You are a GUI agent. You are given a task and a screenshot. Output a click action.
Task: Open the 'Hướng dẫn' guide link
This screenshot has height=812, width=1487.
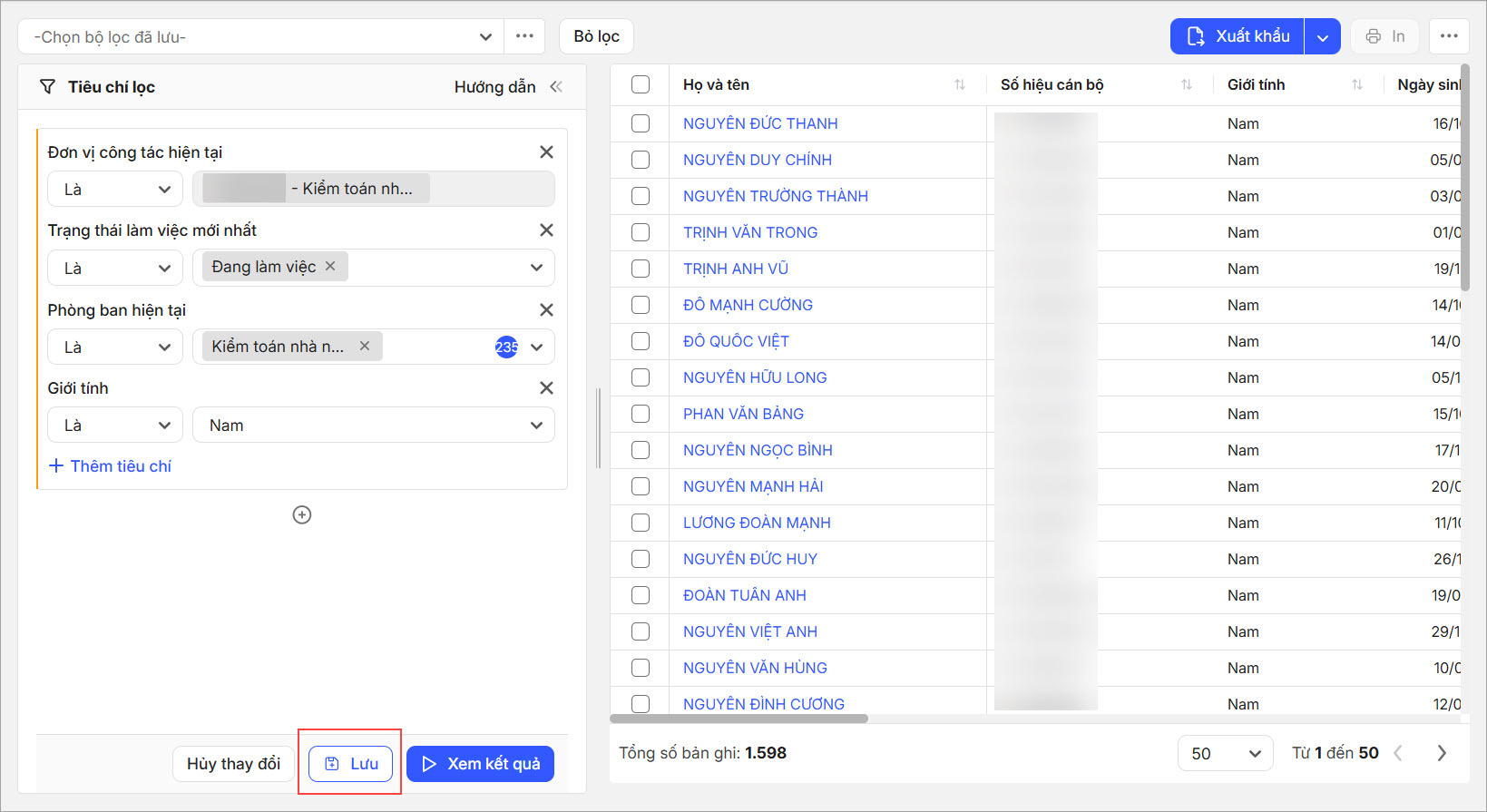494,87
